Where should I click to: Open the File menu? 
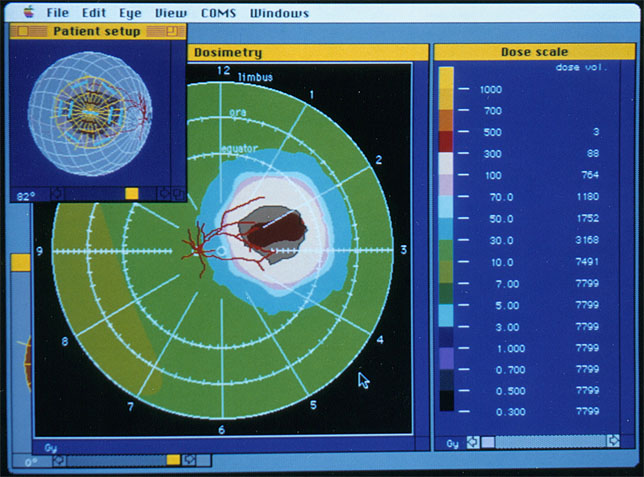tap(58, 14)
